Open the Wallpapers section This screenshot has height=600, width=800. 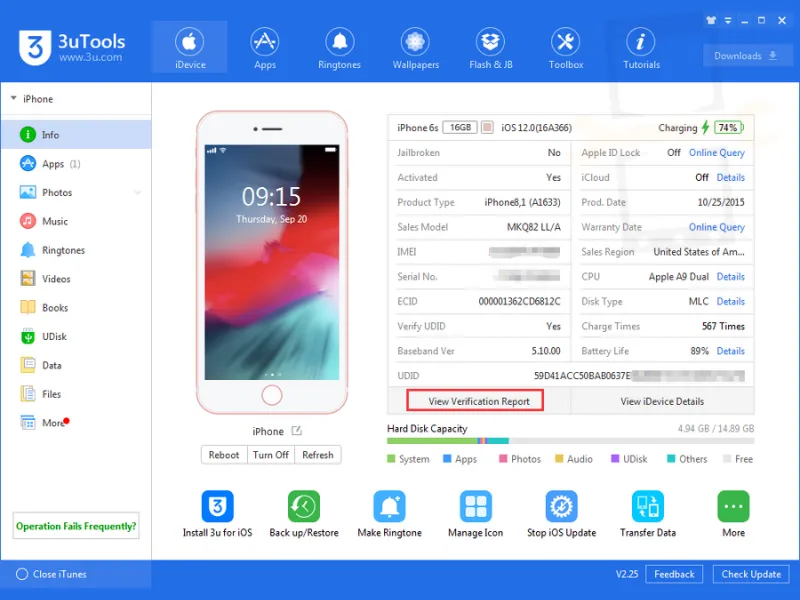(415, 47)
